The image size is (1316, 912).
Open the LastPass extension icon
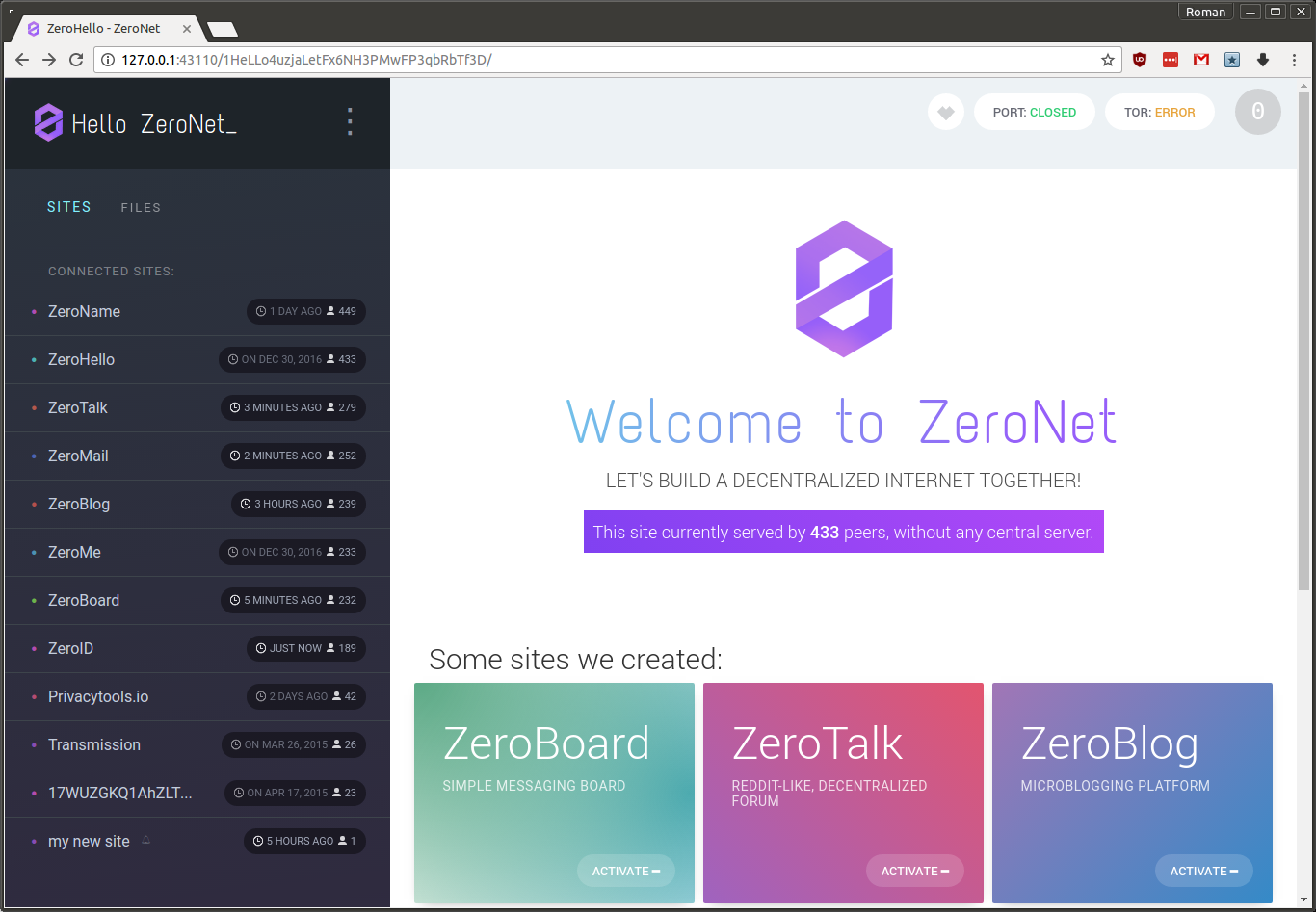pos(1170,59)
